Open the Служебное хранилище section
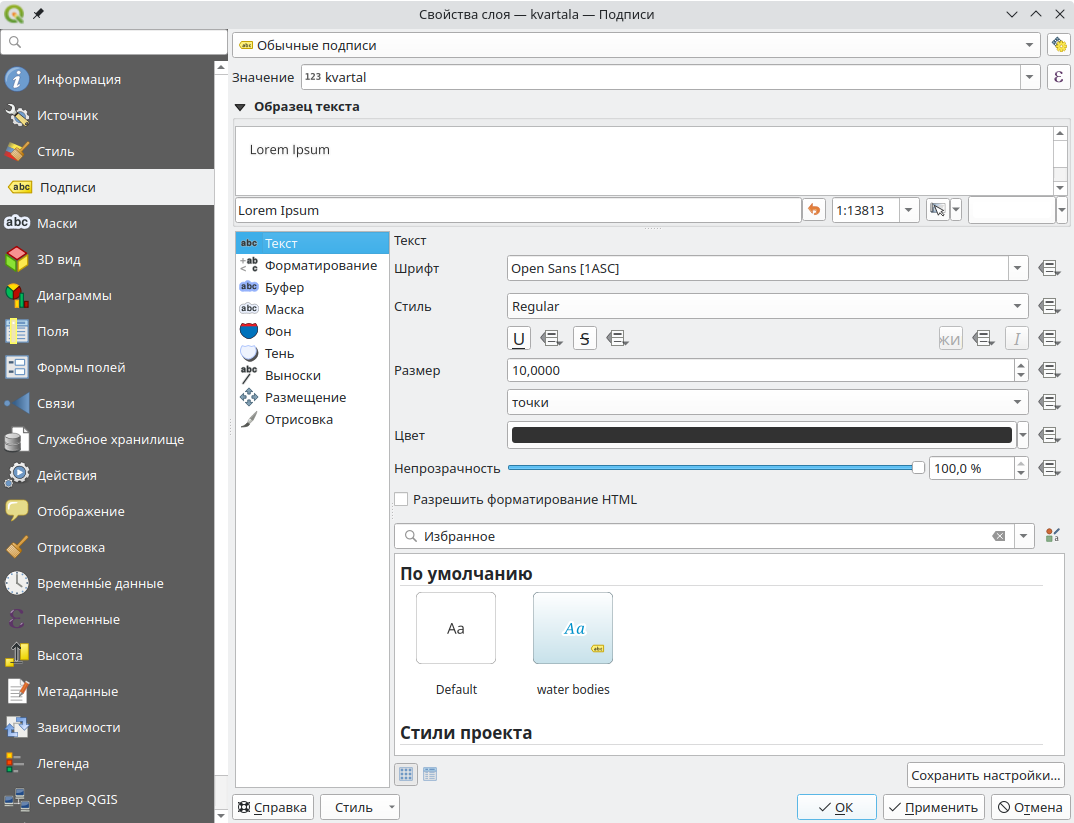The image size is (1074, 823). [107, 440]
